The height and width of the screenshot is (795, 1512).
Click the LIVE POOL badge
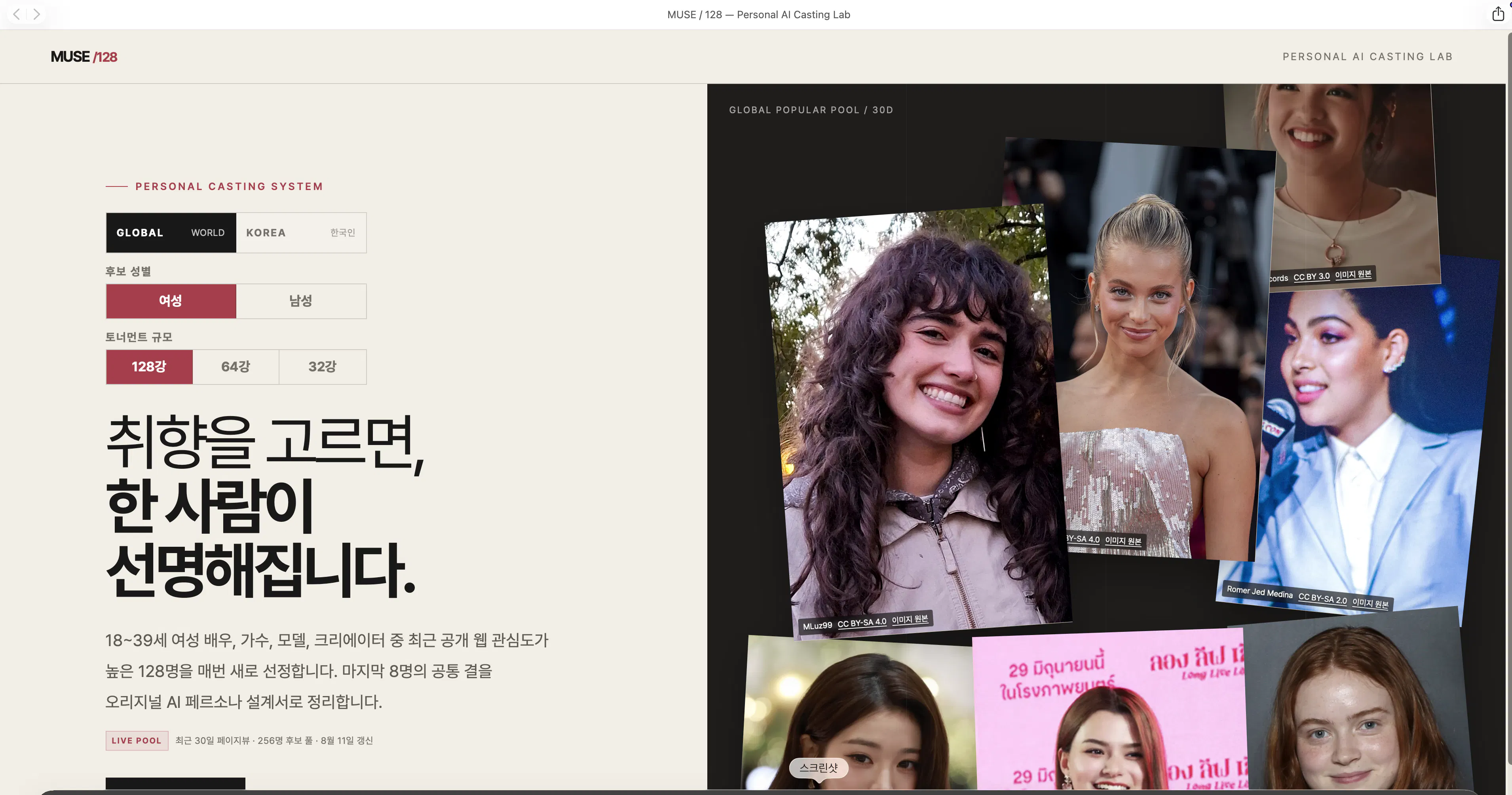pos(137,740)
